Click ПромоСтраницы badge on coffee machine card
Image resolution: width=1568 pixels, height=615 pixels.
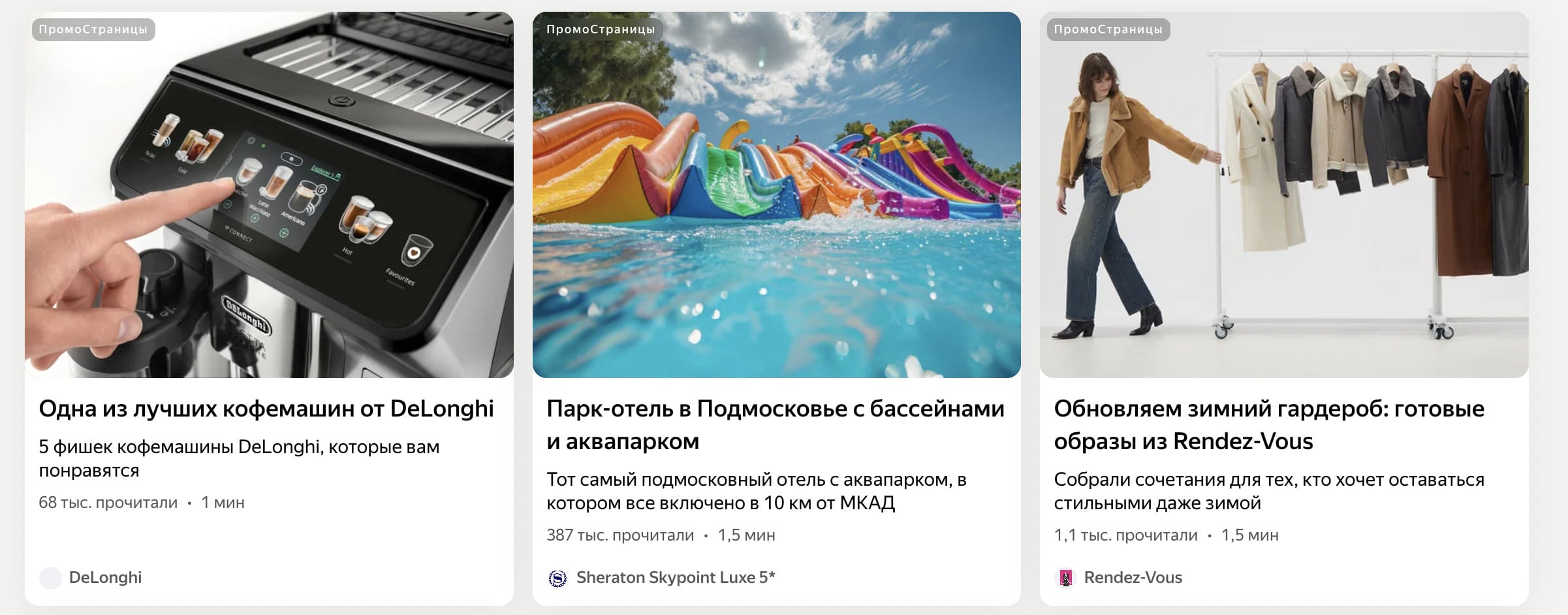pyautogui.click(x=93, y=29)
